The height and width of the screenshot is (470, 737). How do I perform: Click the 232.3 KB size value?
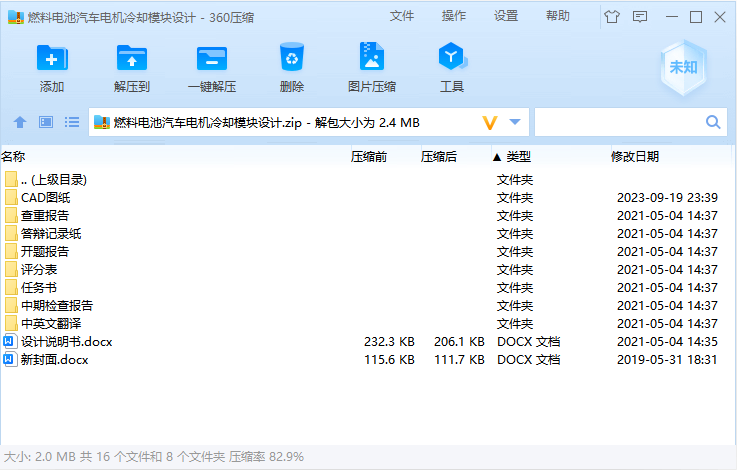389,342
